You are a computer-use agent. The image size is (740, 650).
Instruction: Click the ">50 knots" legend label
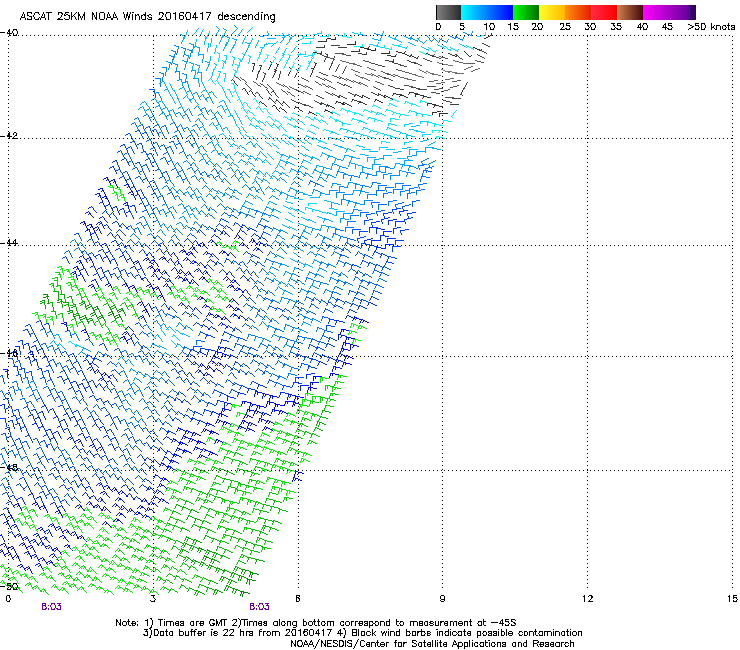[x=711, y=27]
